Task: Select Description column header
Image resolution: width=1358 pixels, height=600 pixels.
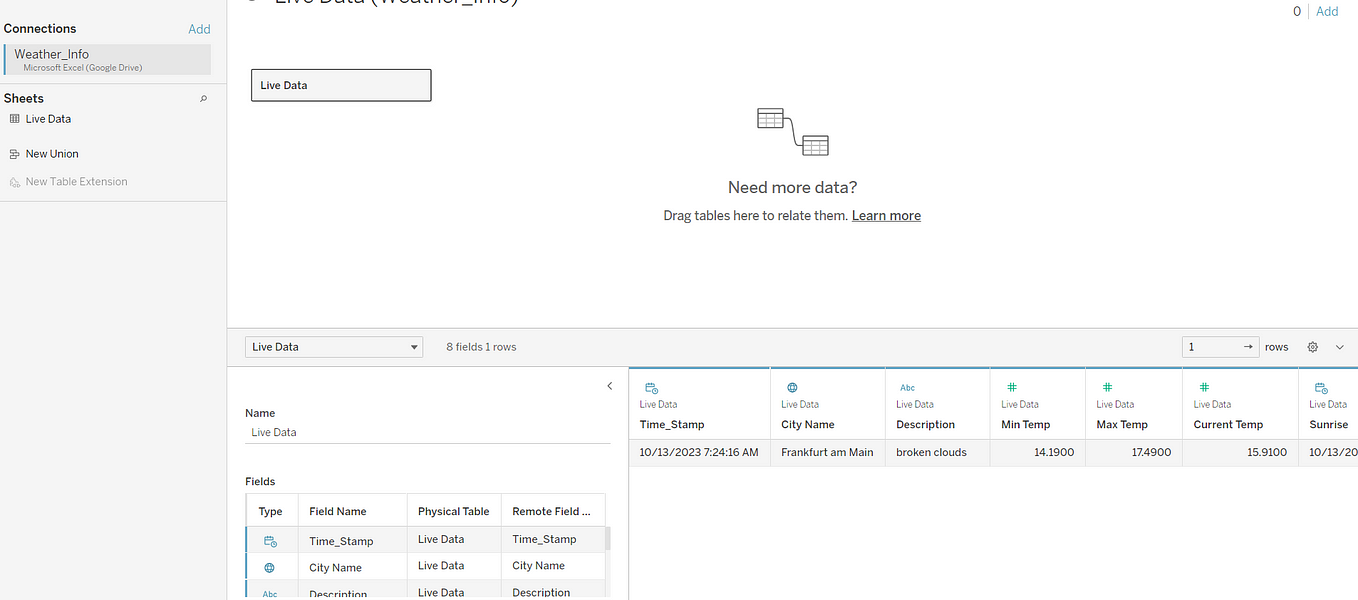Action: [926, 425]
